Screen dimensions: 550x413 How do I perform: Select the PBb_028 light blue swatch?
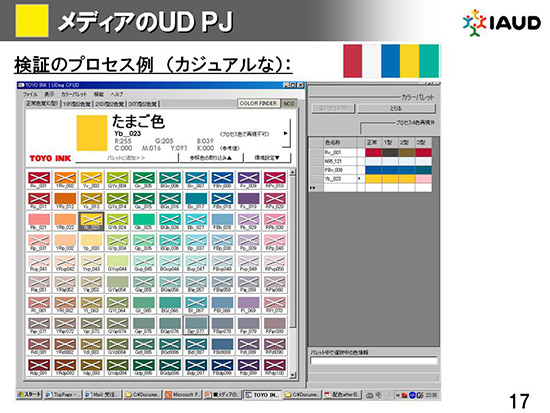(x=222, y=220)
